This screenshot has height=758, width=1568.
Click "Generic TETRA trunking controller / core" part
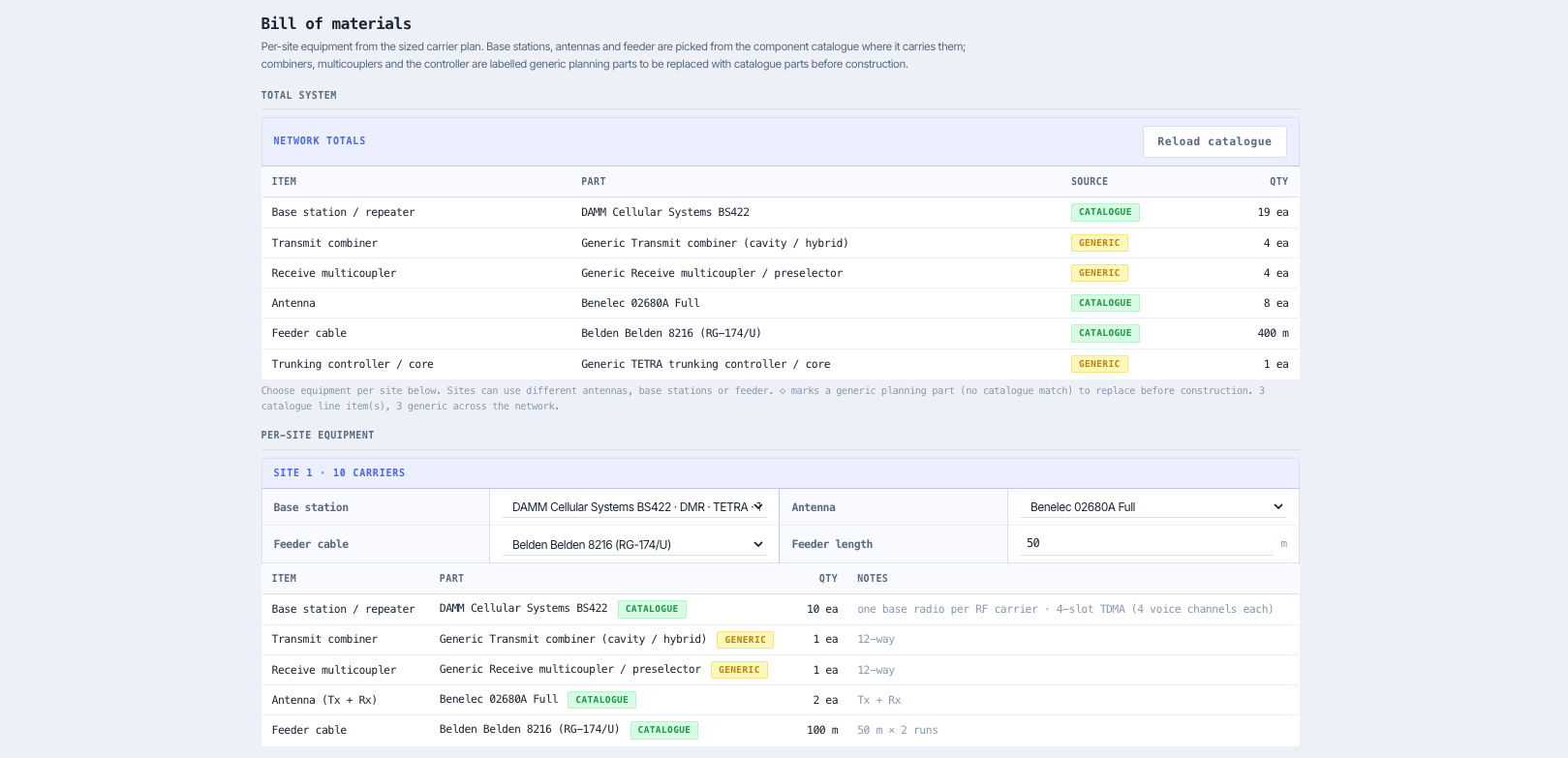click(706, 364)
